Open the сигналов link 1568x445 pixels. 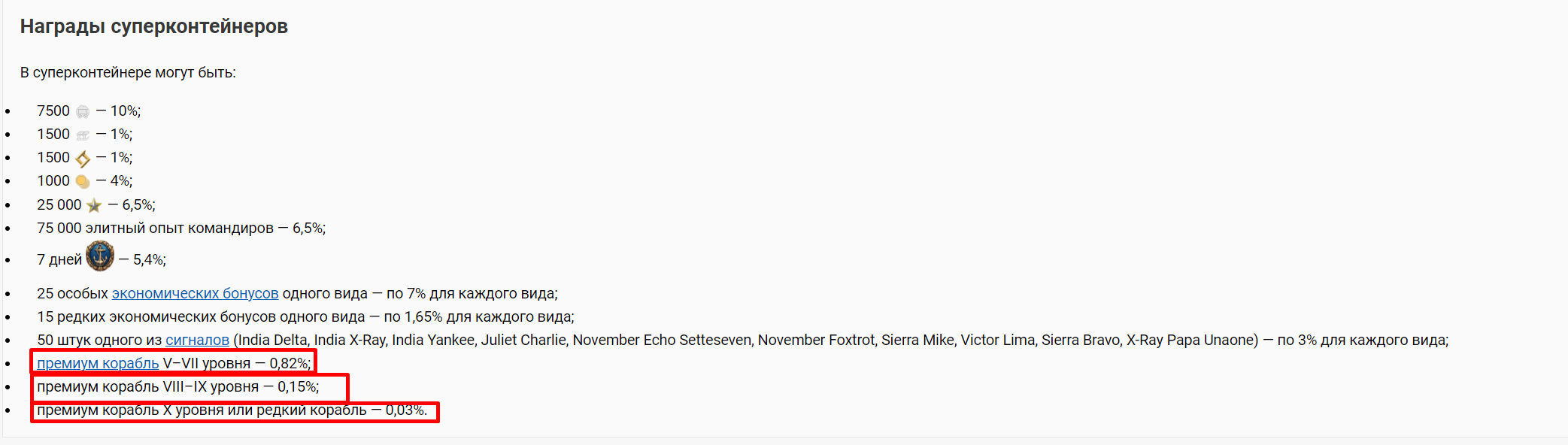pos(198,340)
